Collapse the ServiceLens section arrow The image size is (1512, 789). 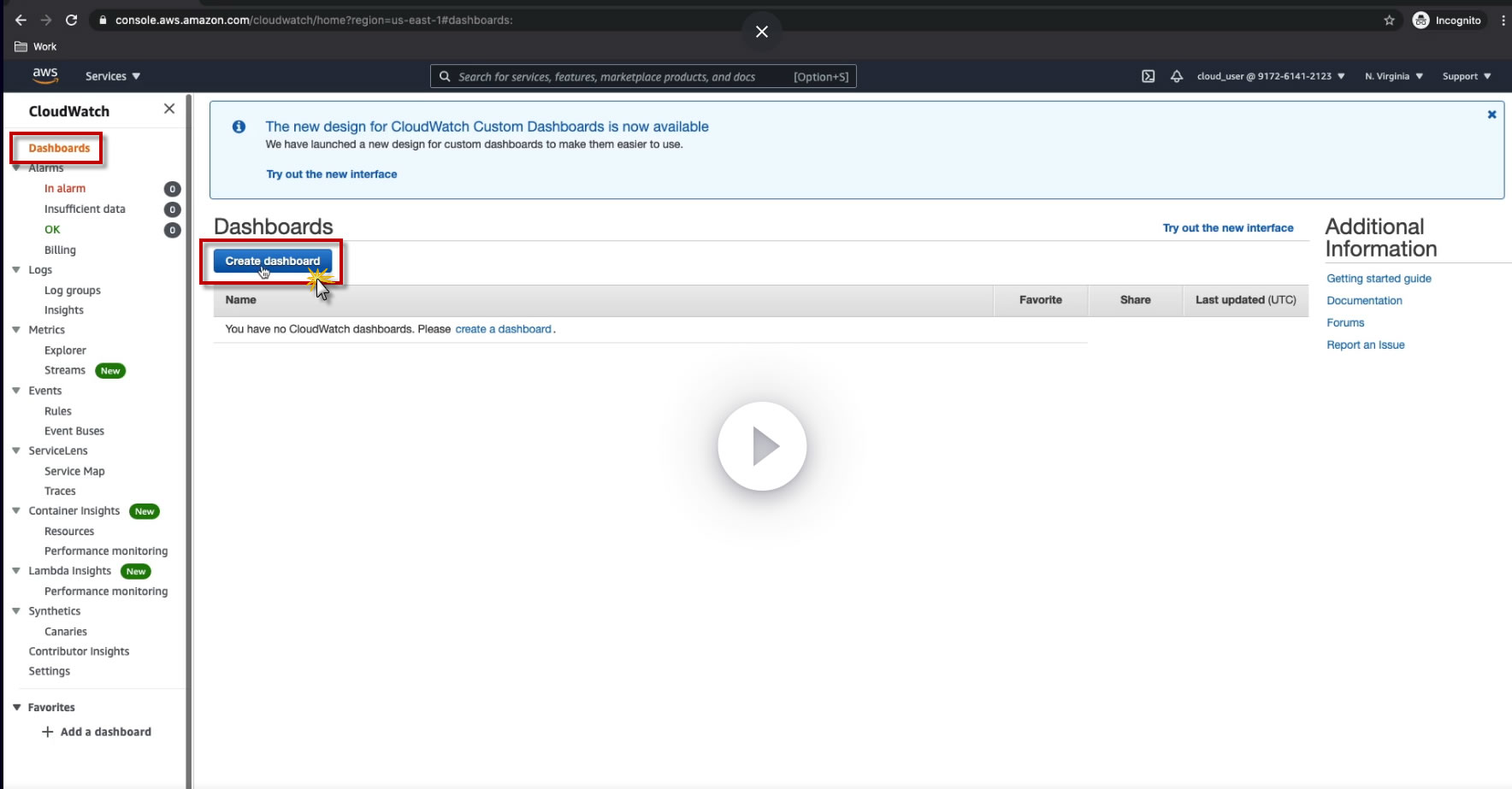16,450
